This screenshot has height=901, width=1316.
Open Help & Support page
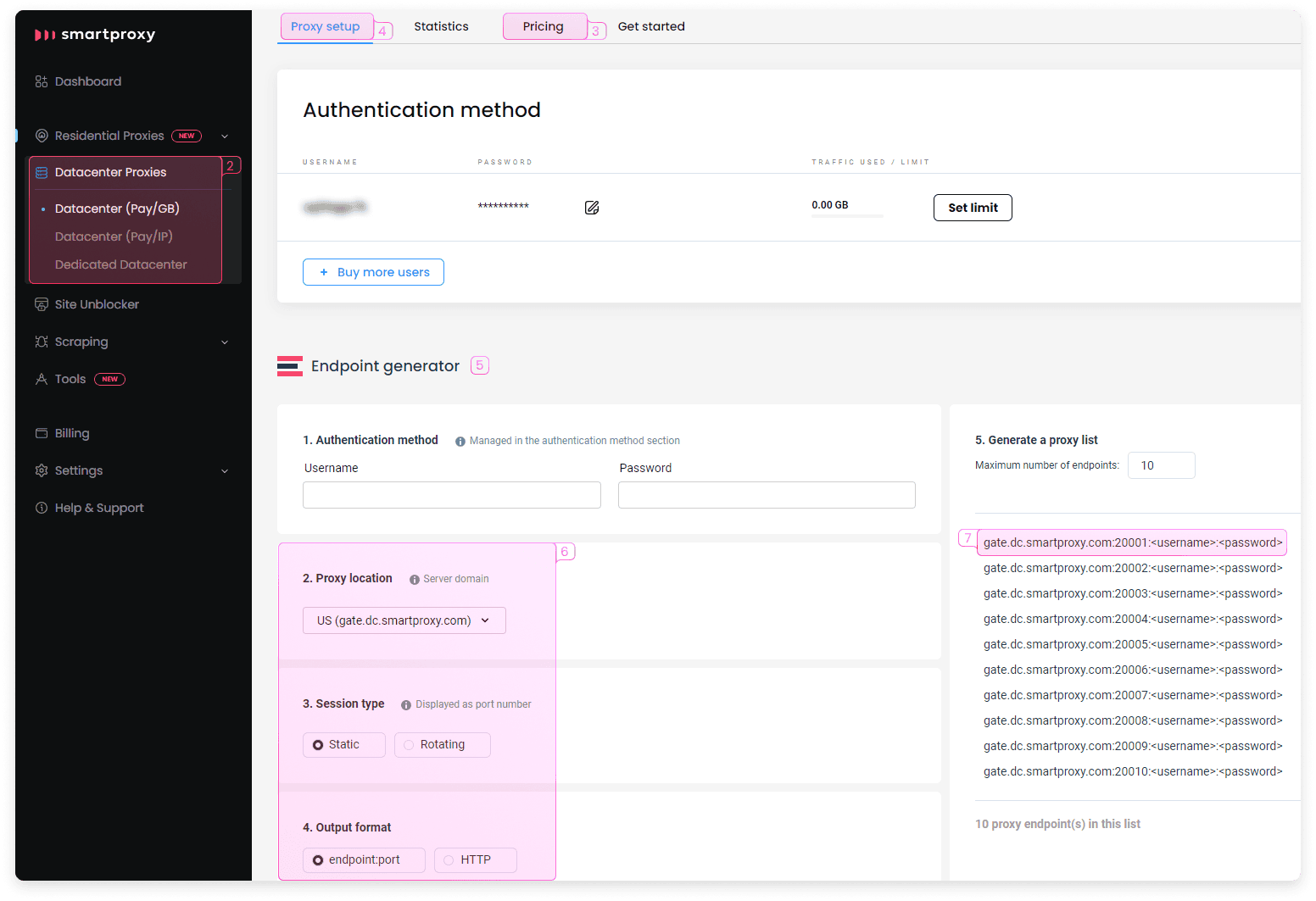coord(99,508)
